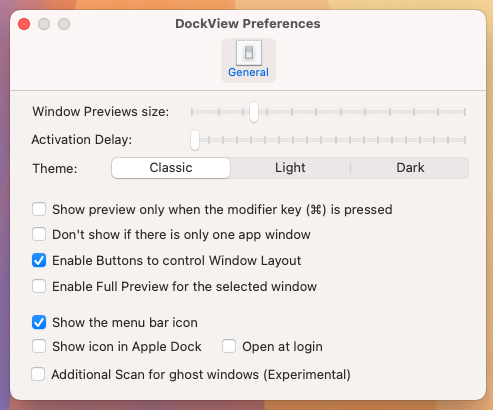The image size is (493, 410).
Task: Open the General preferences tab
Action: pos(248,60)
